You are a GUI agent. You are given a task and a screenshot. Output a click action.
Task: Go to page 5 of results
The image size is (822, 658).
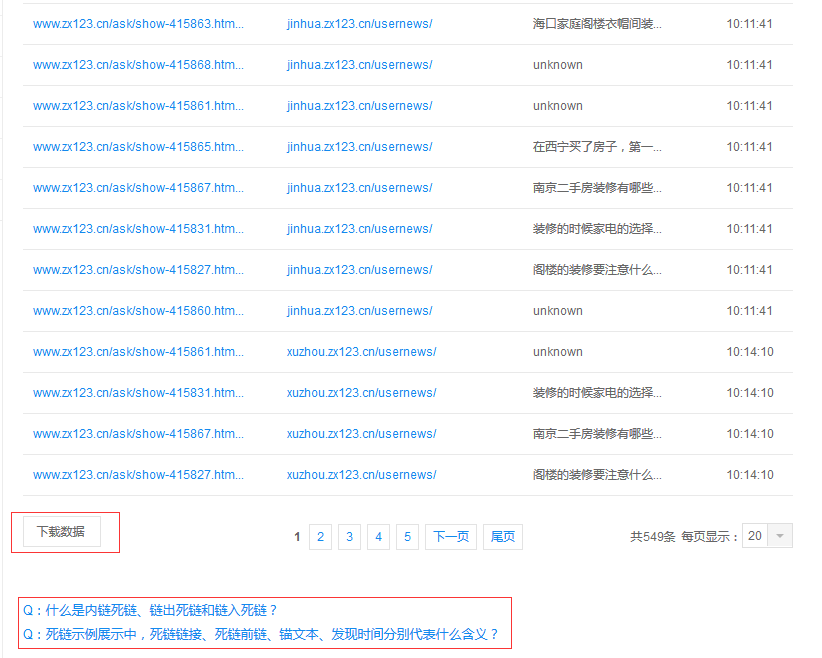(x=407, y=537)
